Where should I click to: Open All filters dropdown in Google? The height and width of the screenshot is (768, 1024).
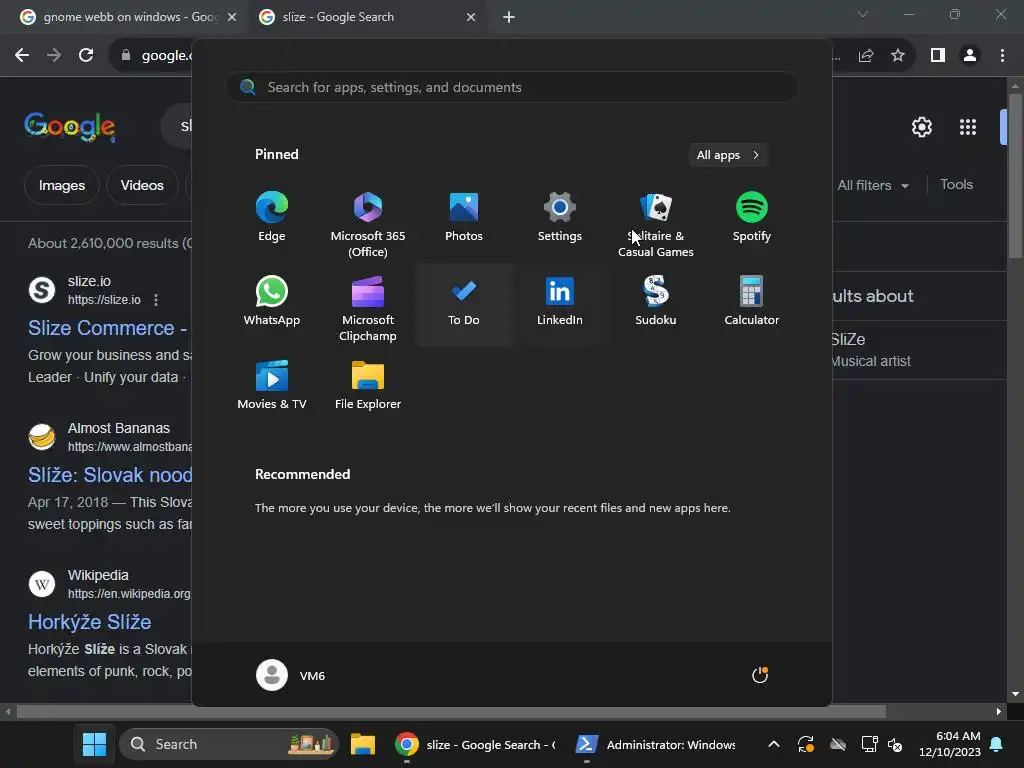click(872, 185)
